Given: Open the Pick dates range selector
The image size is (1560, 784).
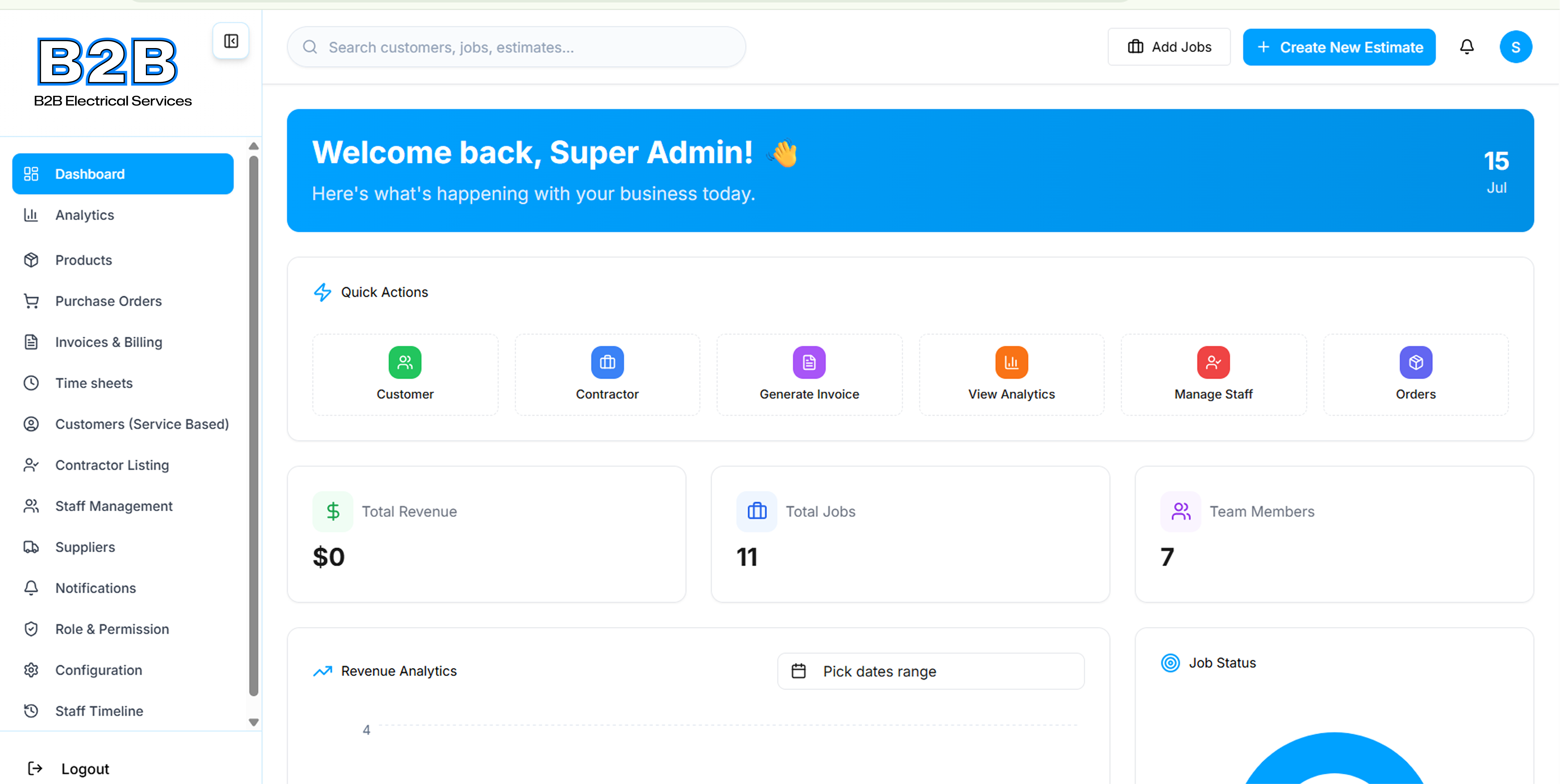Looking at the screenshot, I should 931,671.
